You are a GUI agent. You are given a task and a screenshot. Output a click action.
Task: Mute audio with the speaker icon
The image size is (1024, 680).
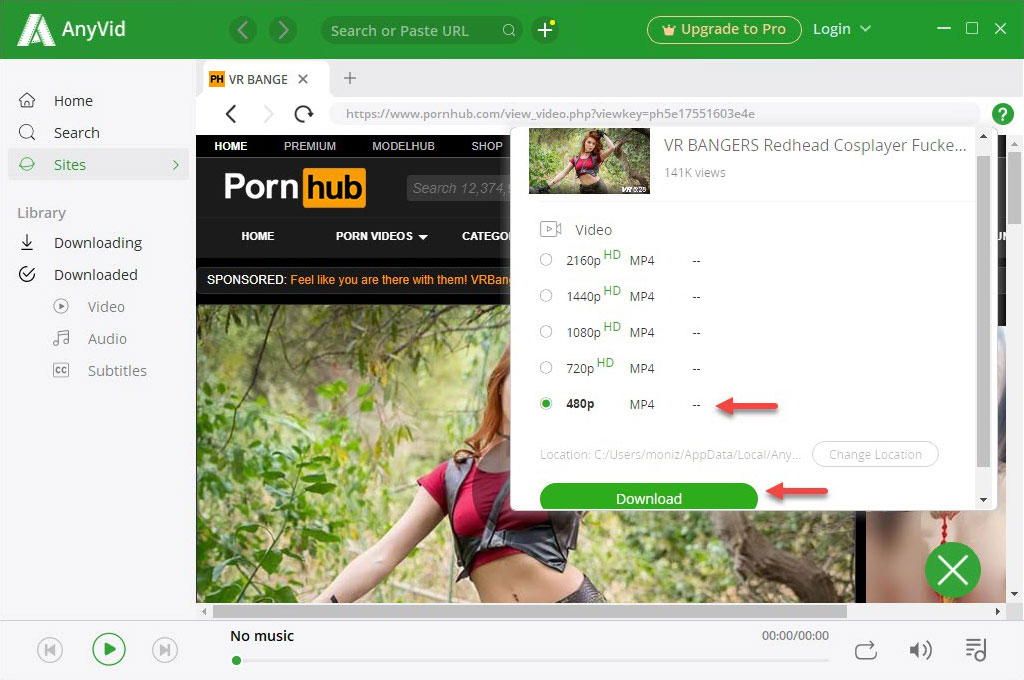920,650
